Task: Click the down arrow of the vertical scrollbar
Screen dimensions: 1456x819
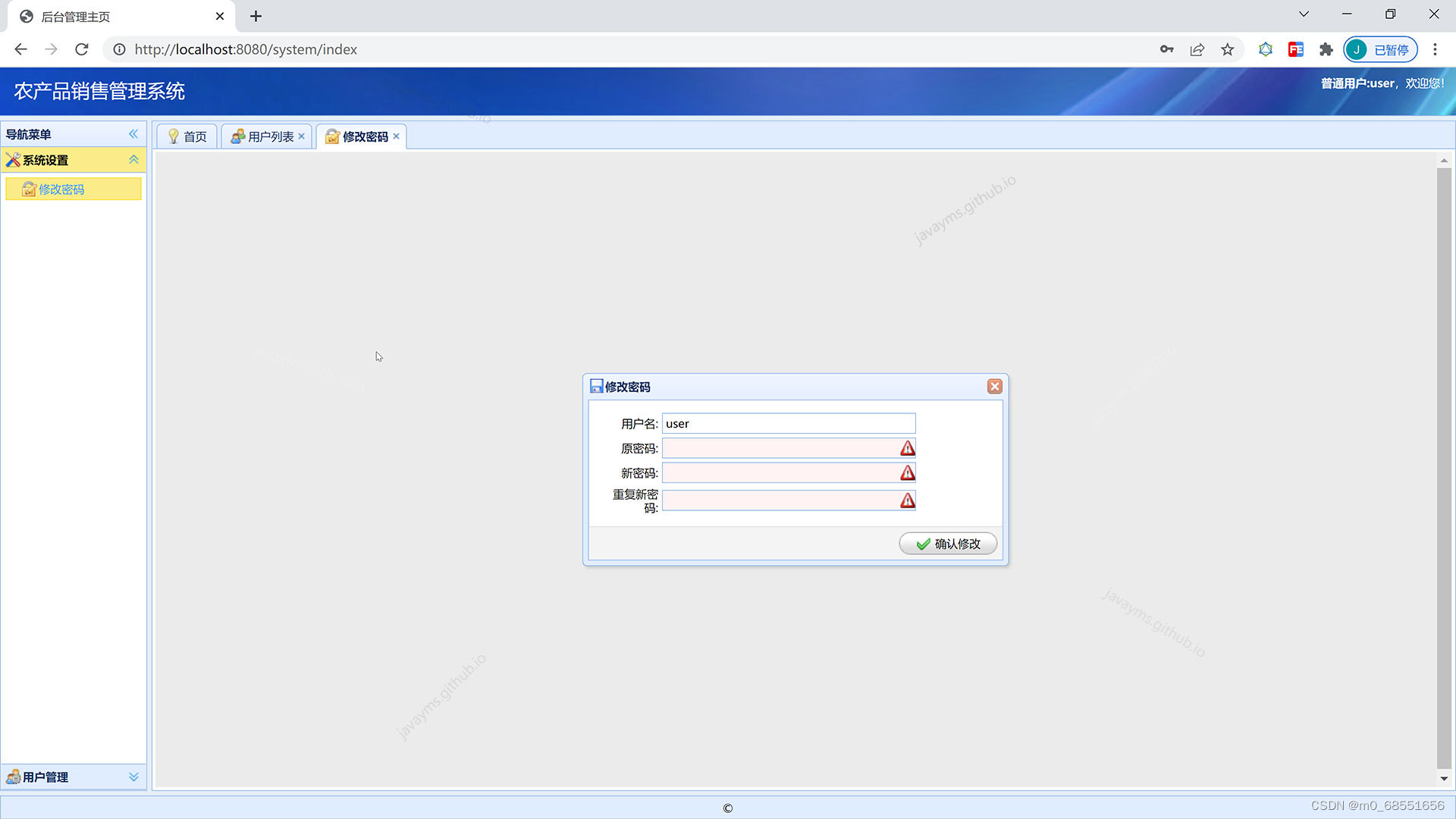Action: [x=1444, y=778]
